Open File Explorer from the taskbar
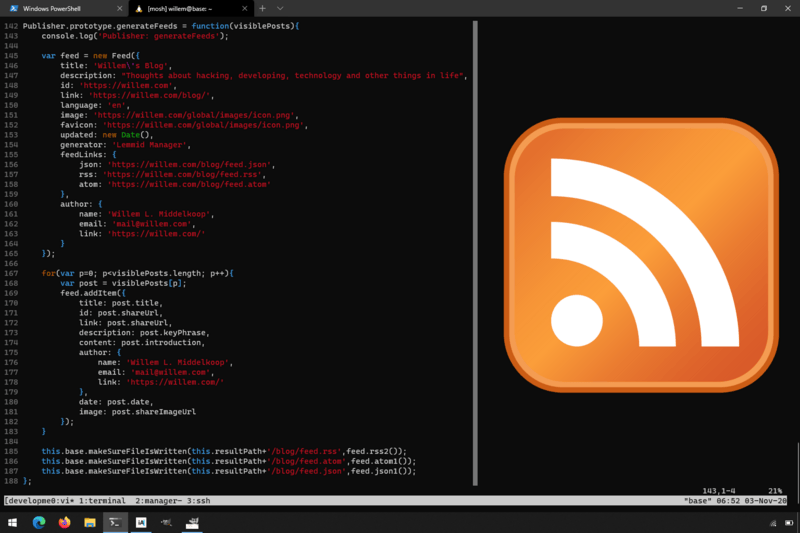 coord(90,522)
